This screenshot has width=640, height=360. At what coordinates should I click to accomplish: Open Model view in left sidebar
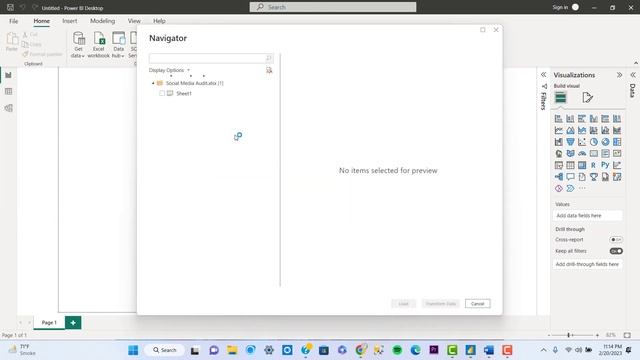coord(8,108)
